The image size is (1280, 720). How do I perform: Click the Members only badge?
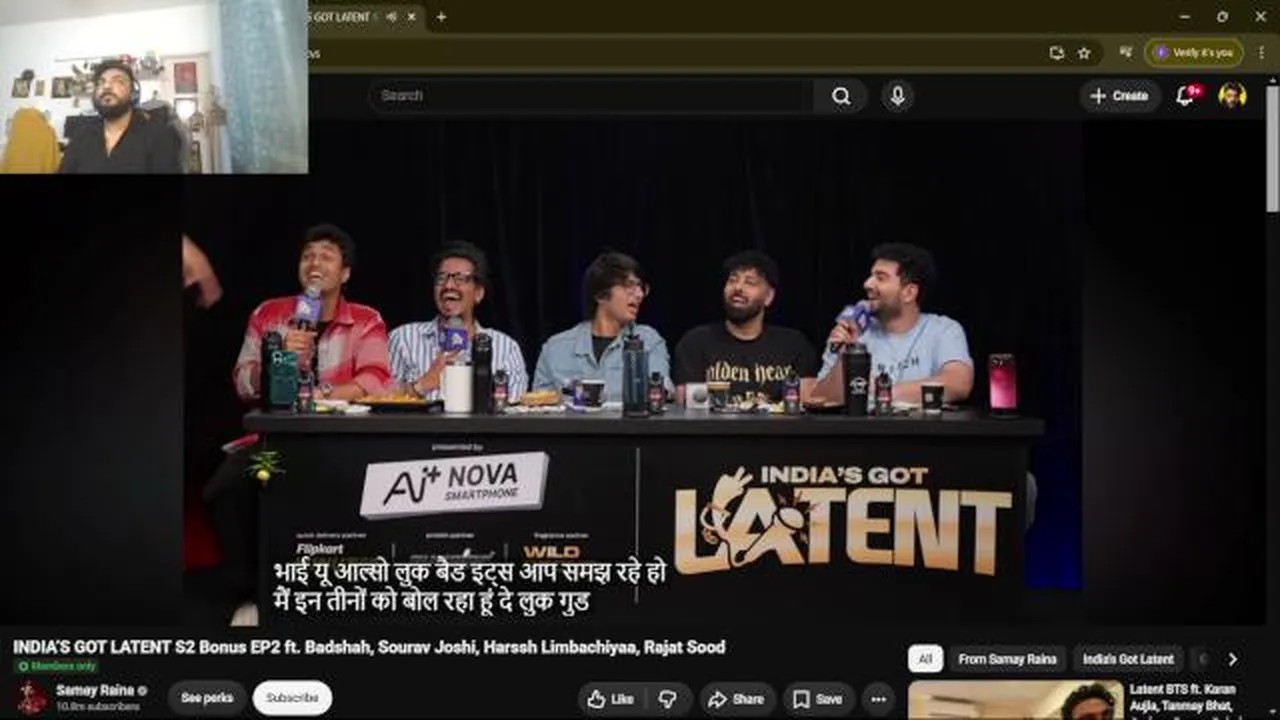(x=56, y=666)
